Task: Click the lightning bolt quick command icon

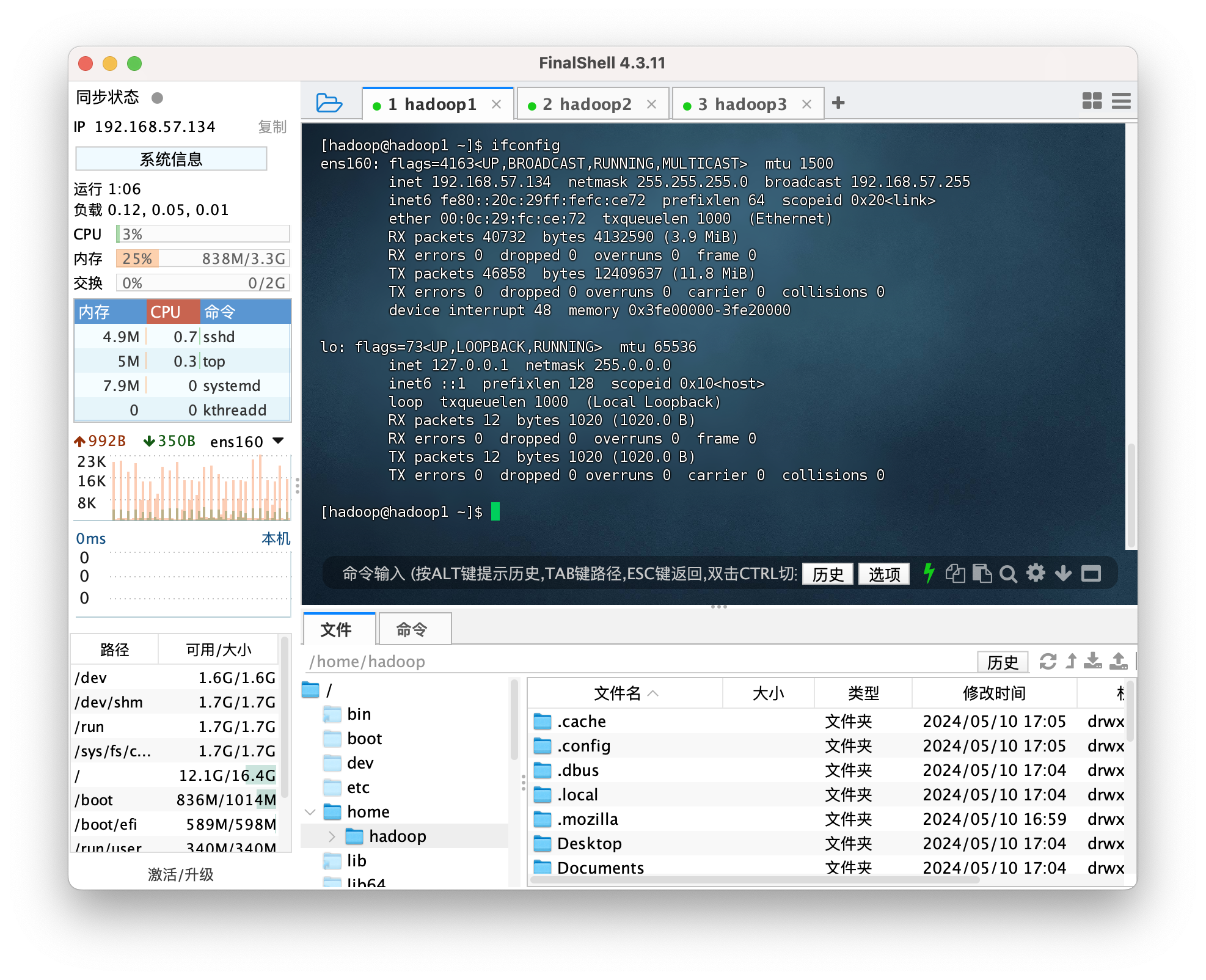Action: point(929,573)
